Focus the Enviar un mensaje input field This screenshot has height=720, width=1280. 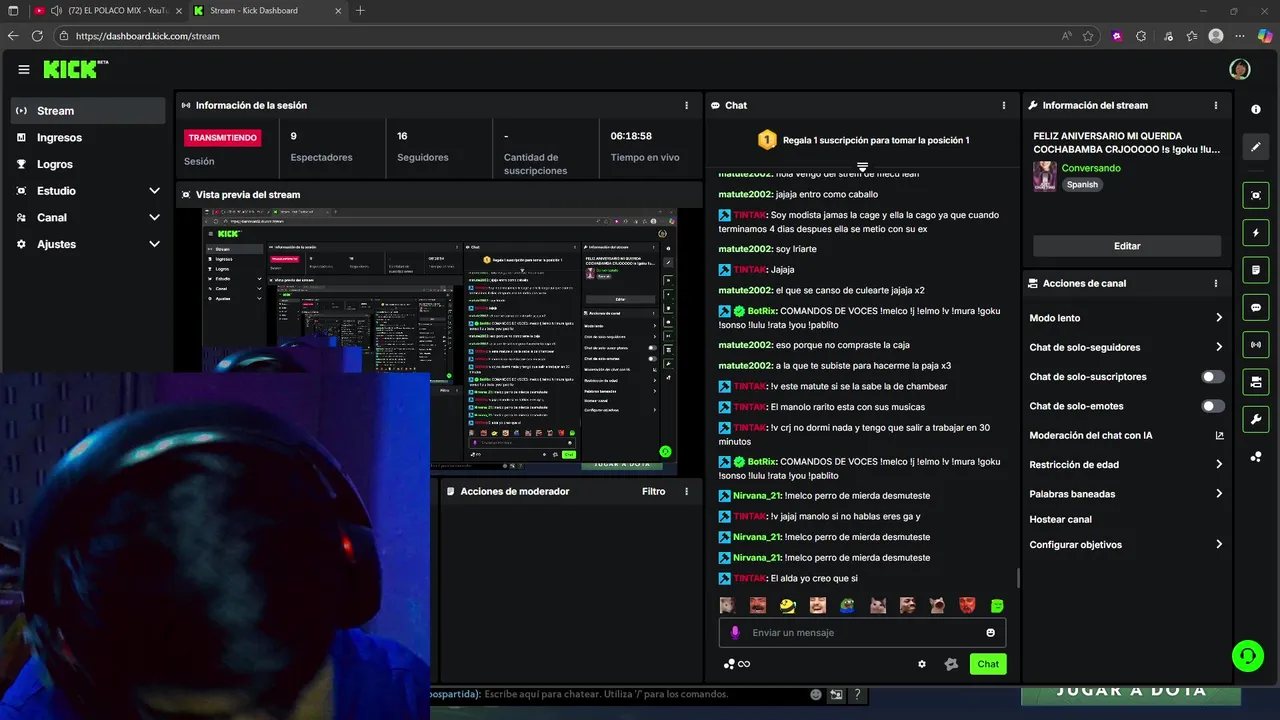tap(862, 632)
